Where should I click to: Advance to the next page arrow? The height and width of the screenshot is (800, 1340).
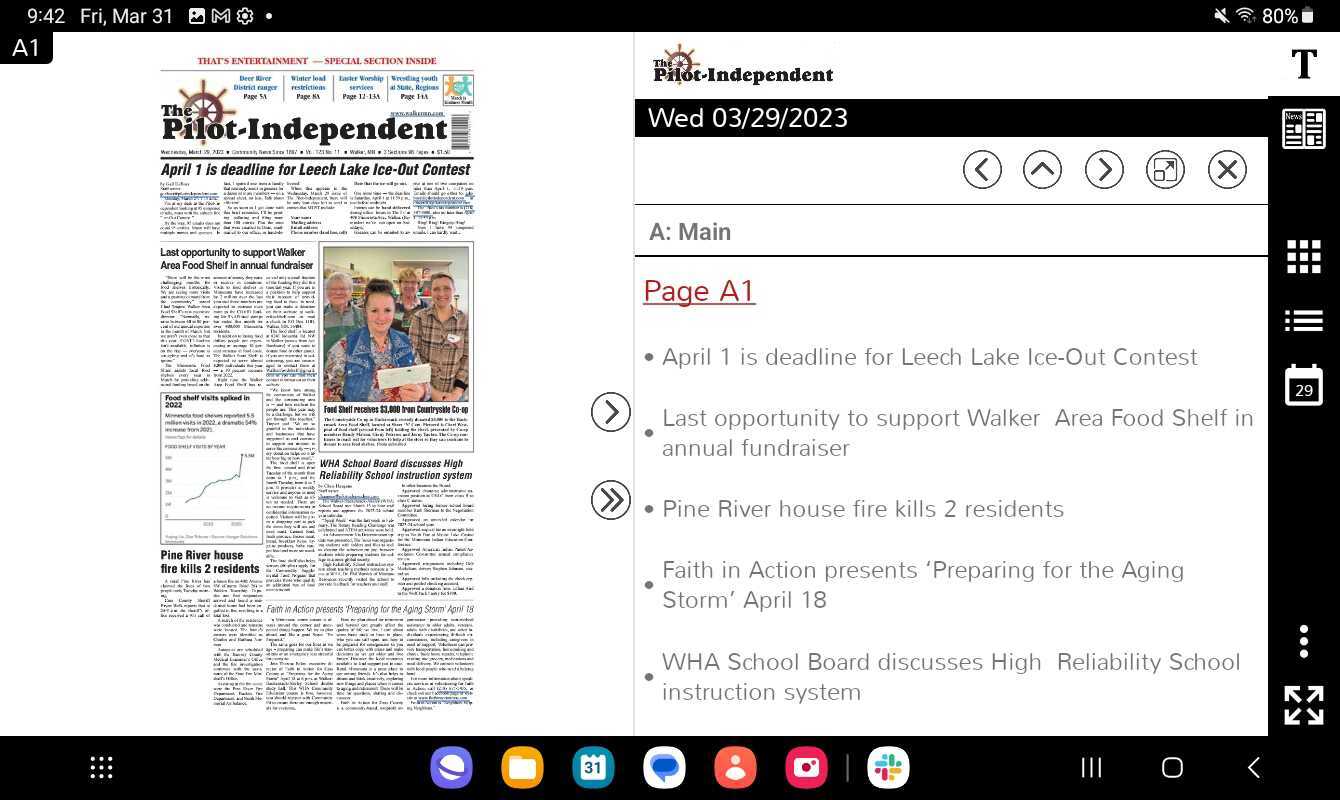(x=611, y=412)
